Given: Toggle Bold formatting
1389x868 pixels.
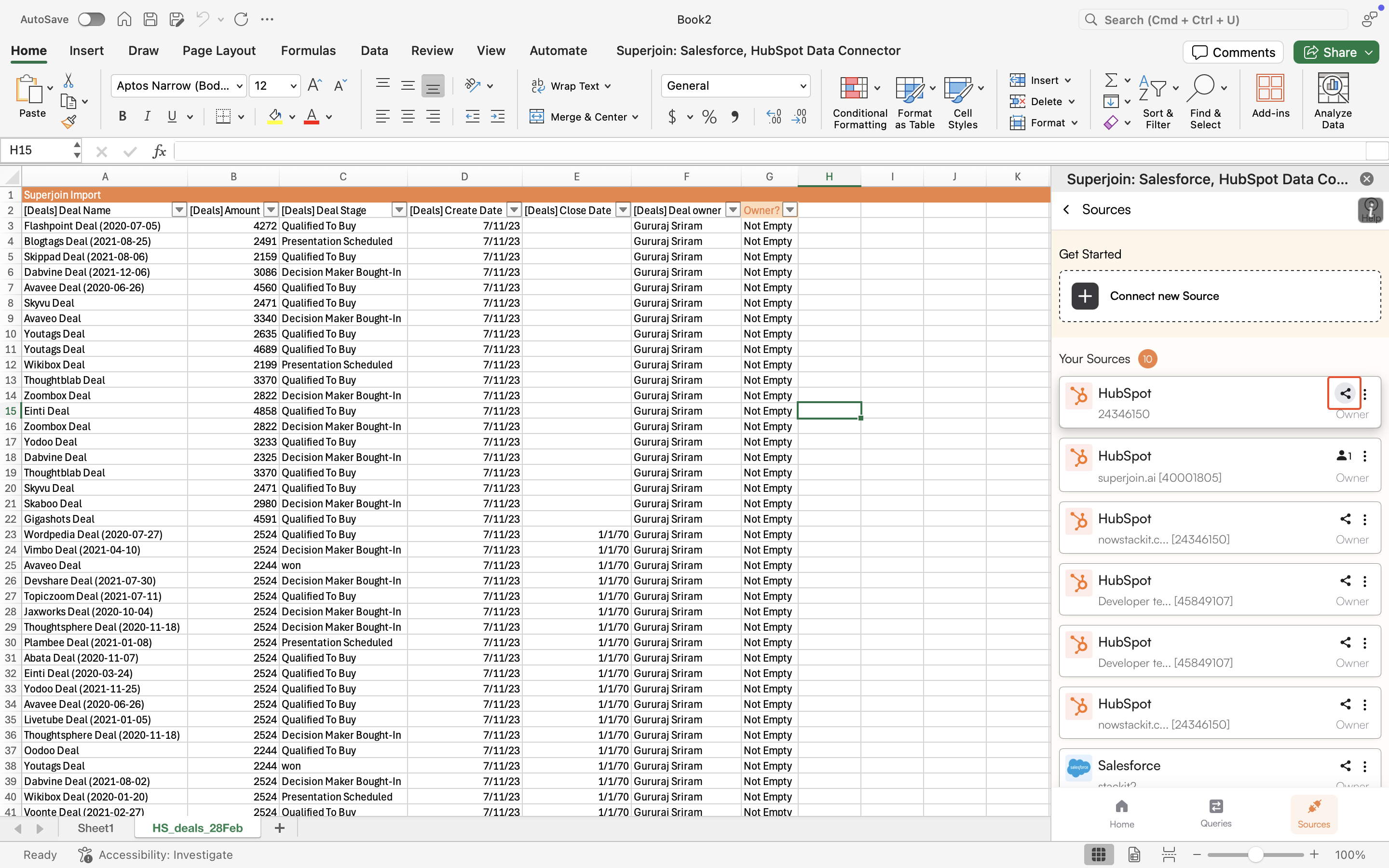Looking at the screenshot, I should (x=122, y=117).
